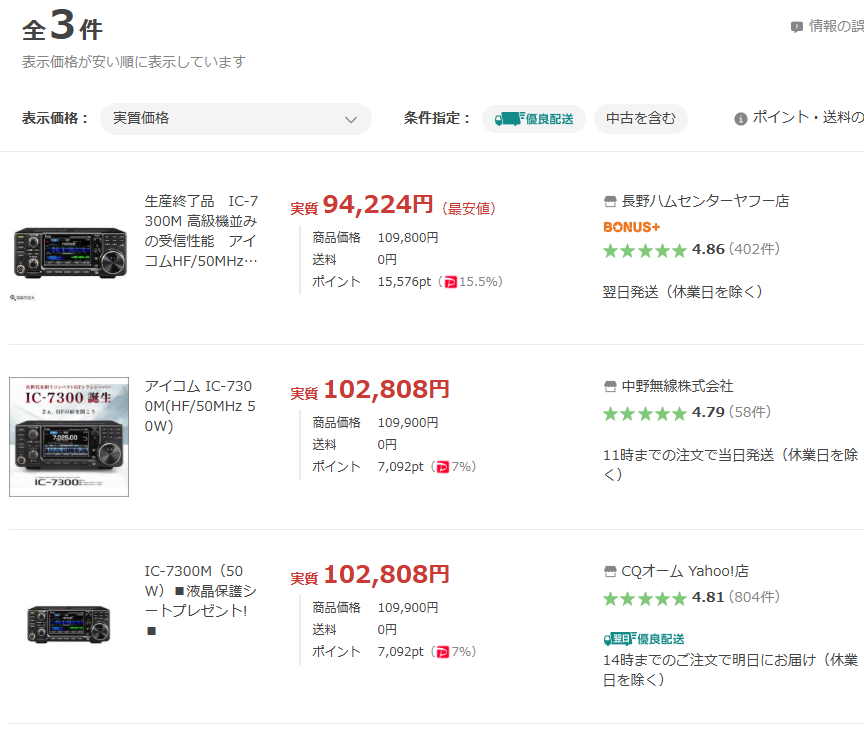Open the 中野無線株式会社 store link
The width and height of the screenshot is (864, 729).
[677, 386]
